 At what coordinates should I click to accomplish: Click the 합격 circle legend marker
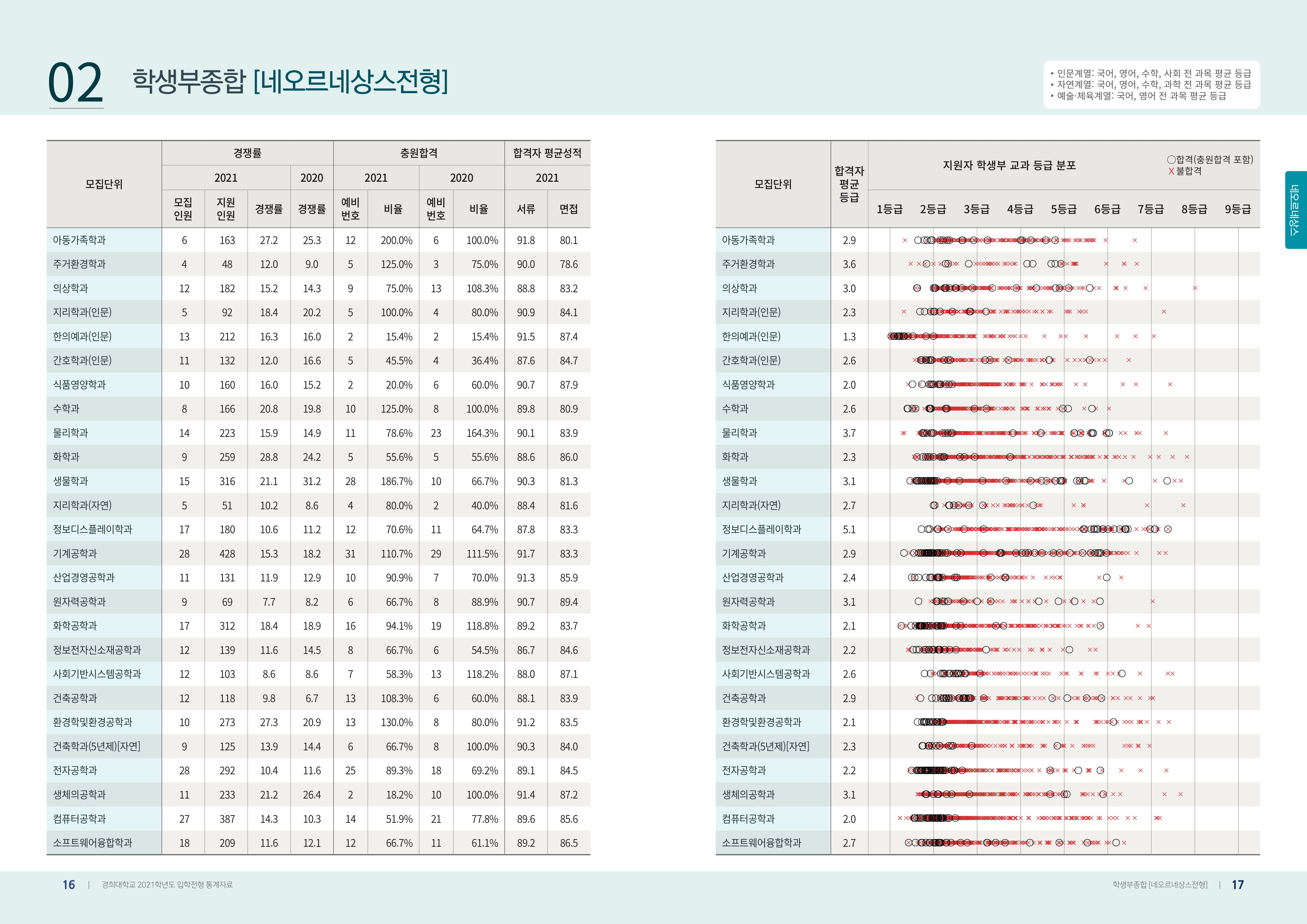pos(1171,160)
